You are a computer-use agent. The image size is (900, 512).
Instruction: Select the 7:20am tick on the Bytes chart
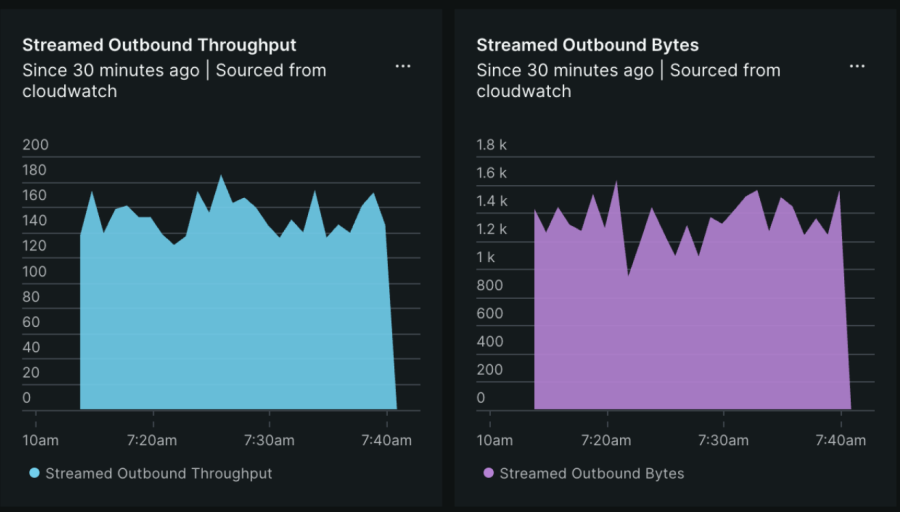[606, 440]
